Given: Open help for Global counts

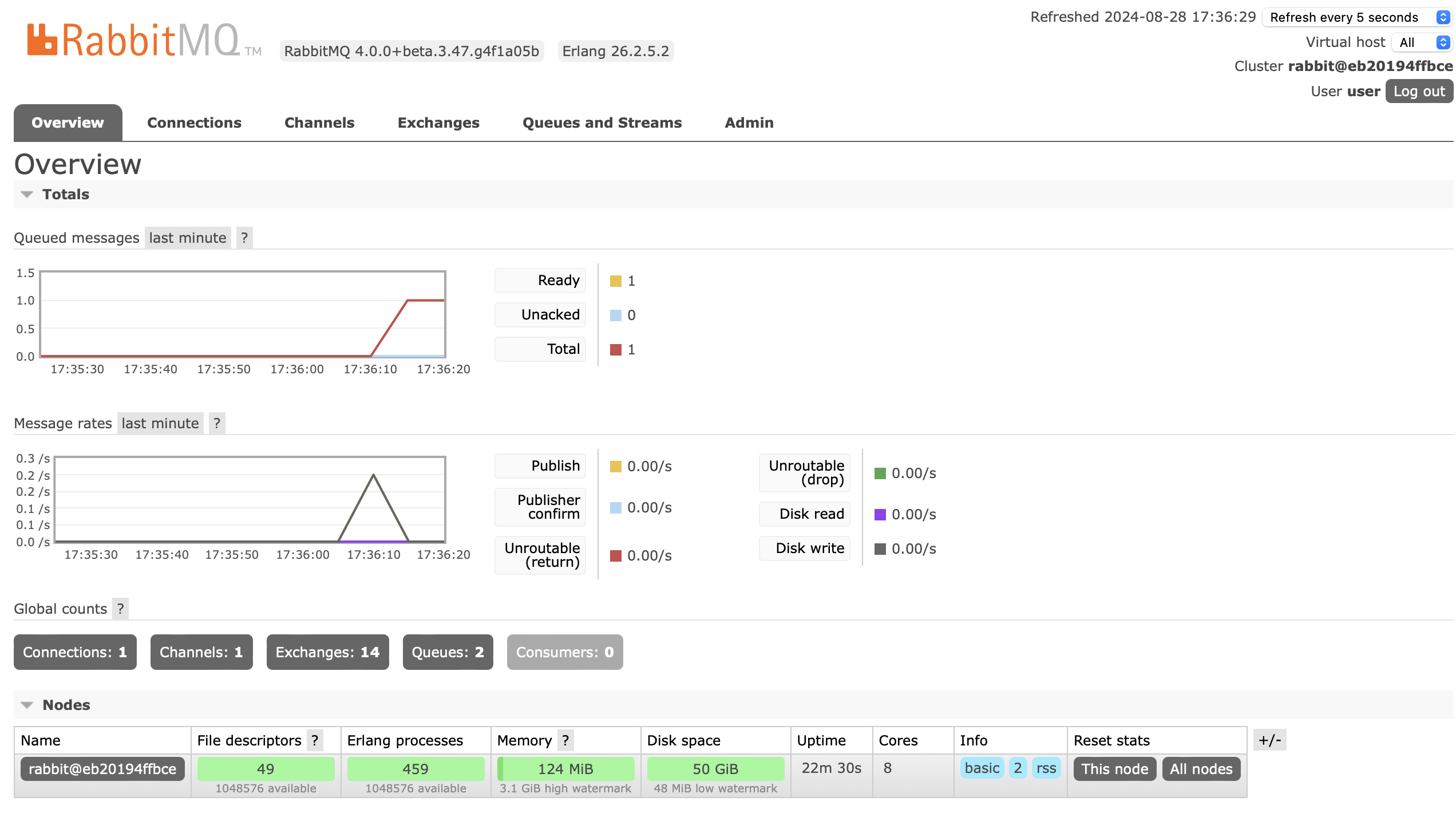Looking at the screenshot, I should (x=120, y=609).
